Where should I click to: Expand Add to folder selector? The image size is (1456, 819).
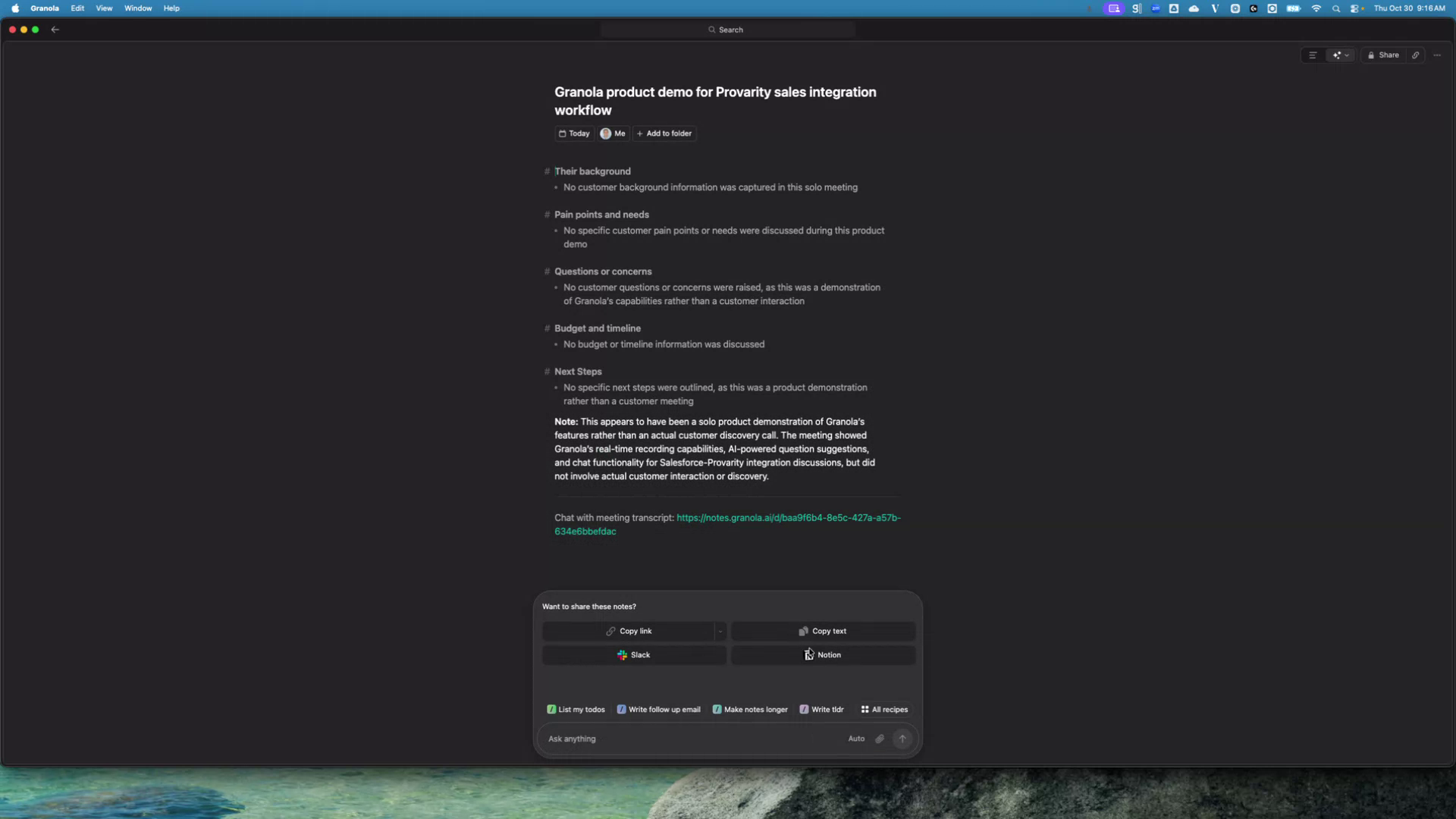[x=664, y=133]
